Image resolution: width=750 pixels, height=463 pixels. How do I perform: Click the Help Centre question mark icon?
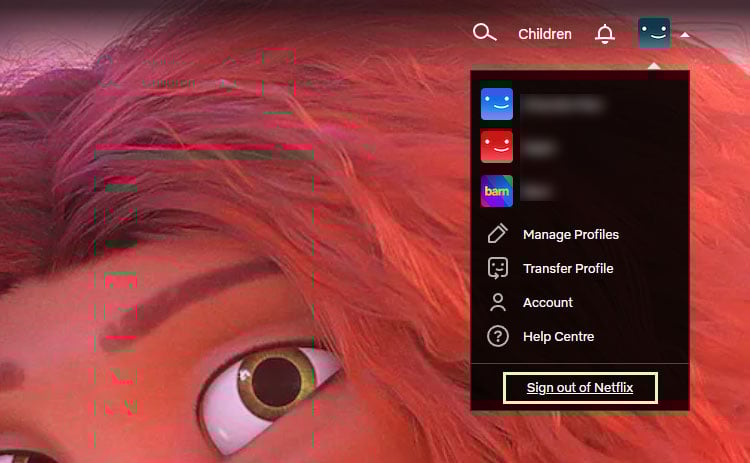[x=497, y=336]
